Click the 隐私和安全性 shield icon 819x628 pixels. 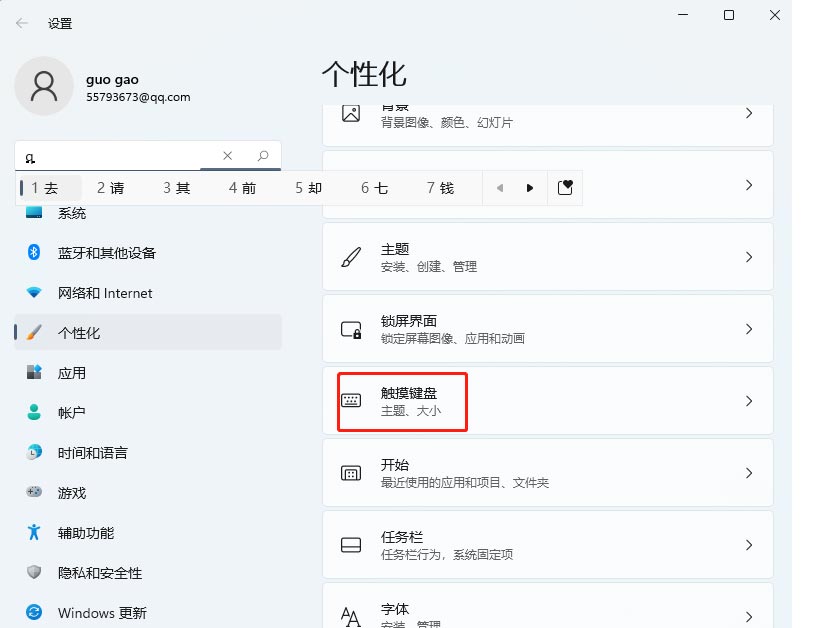coord(30,573)
